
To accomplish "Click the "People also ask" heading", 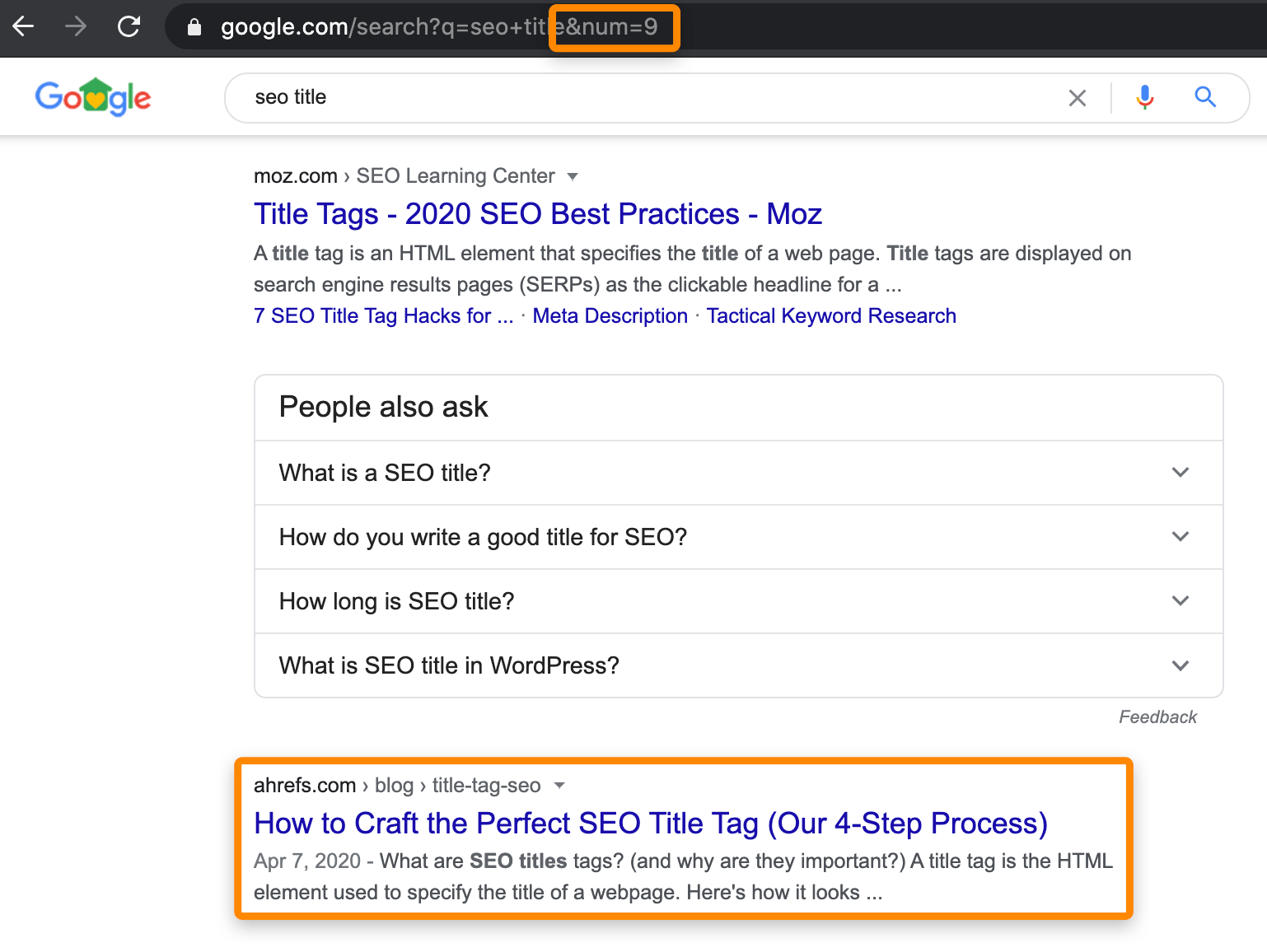I will (x=383, y=407).
